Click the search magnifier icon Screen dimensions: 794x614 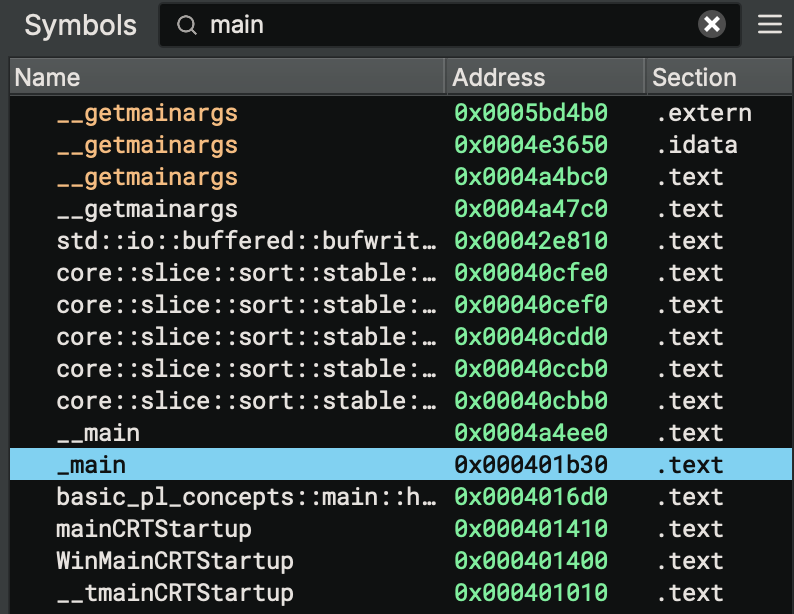(186, 25)
